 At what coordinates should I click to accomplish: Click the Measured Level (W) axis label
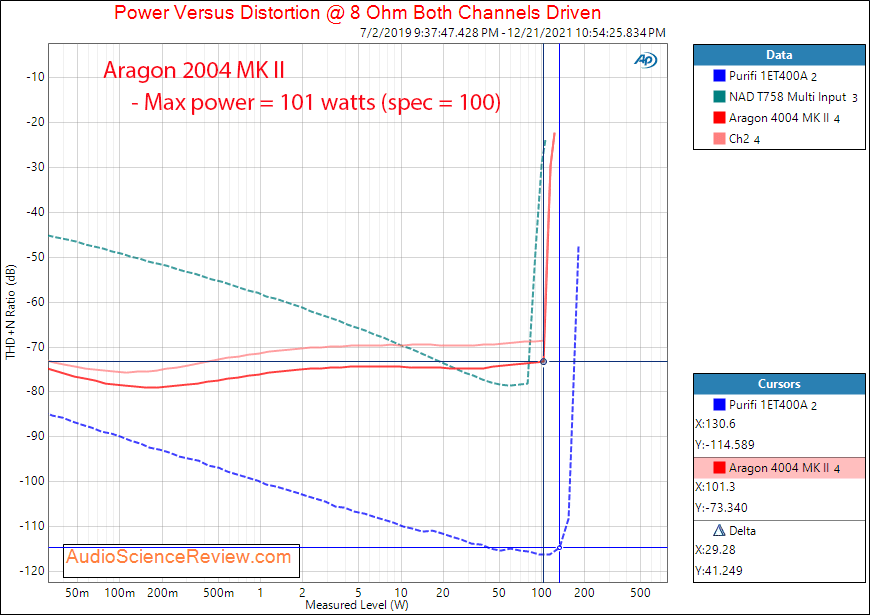[357, 605]
